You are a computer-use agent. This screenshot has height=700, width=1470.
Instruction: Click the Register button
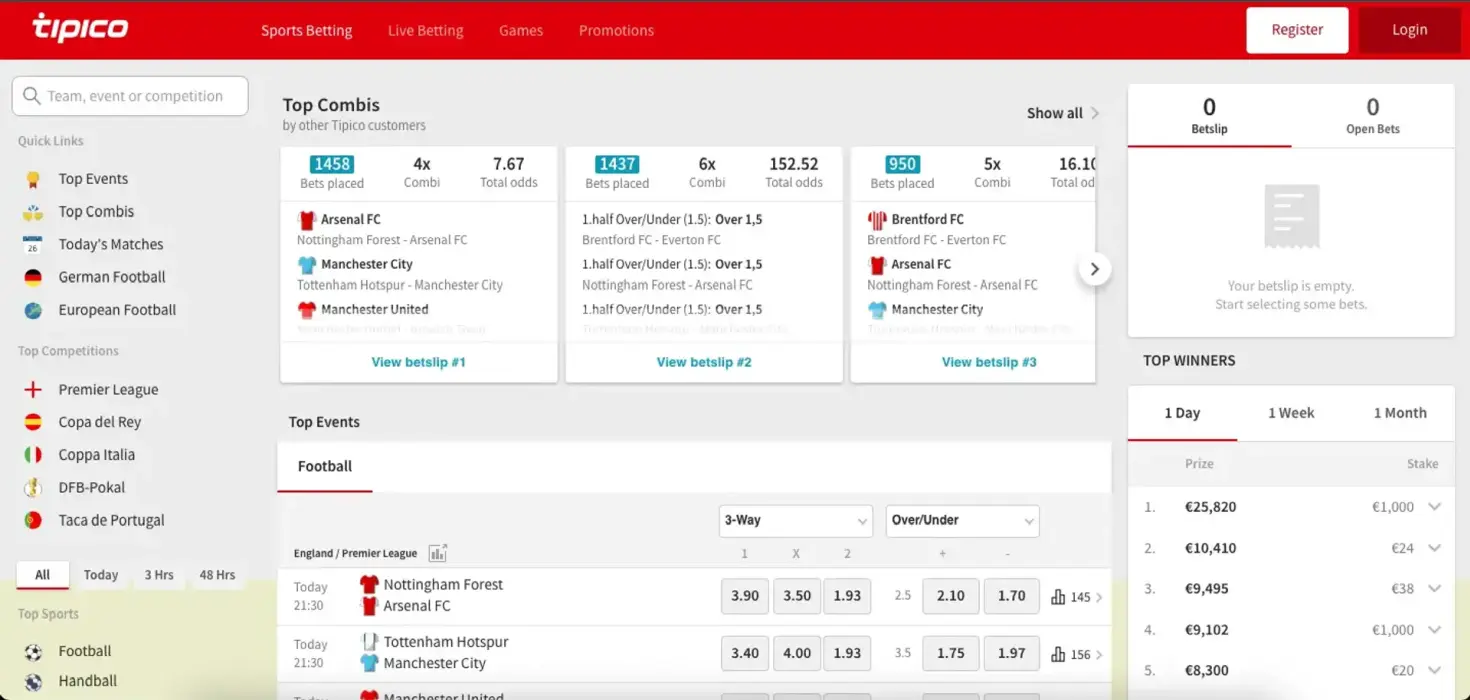[1297, 30]
